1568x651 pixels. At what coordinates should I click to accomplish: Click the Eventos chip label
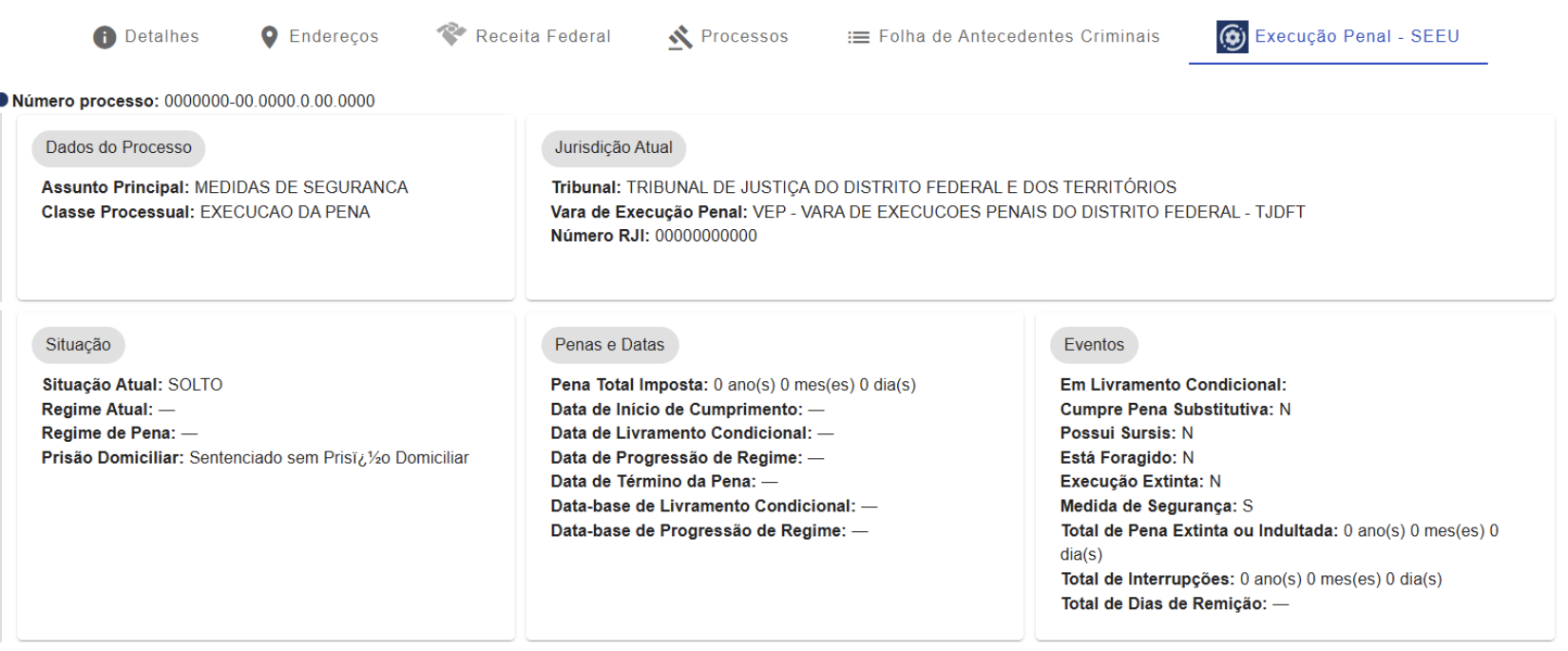1094,345
